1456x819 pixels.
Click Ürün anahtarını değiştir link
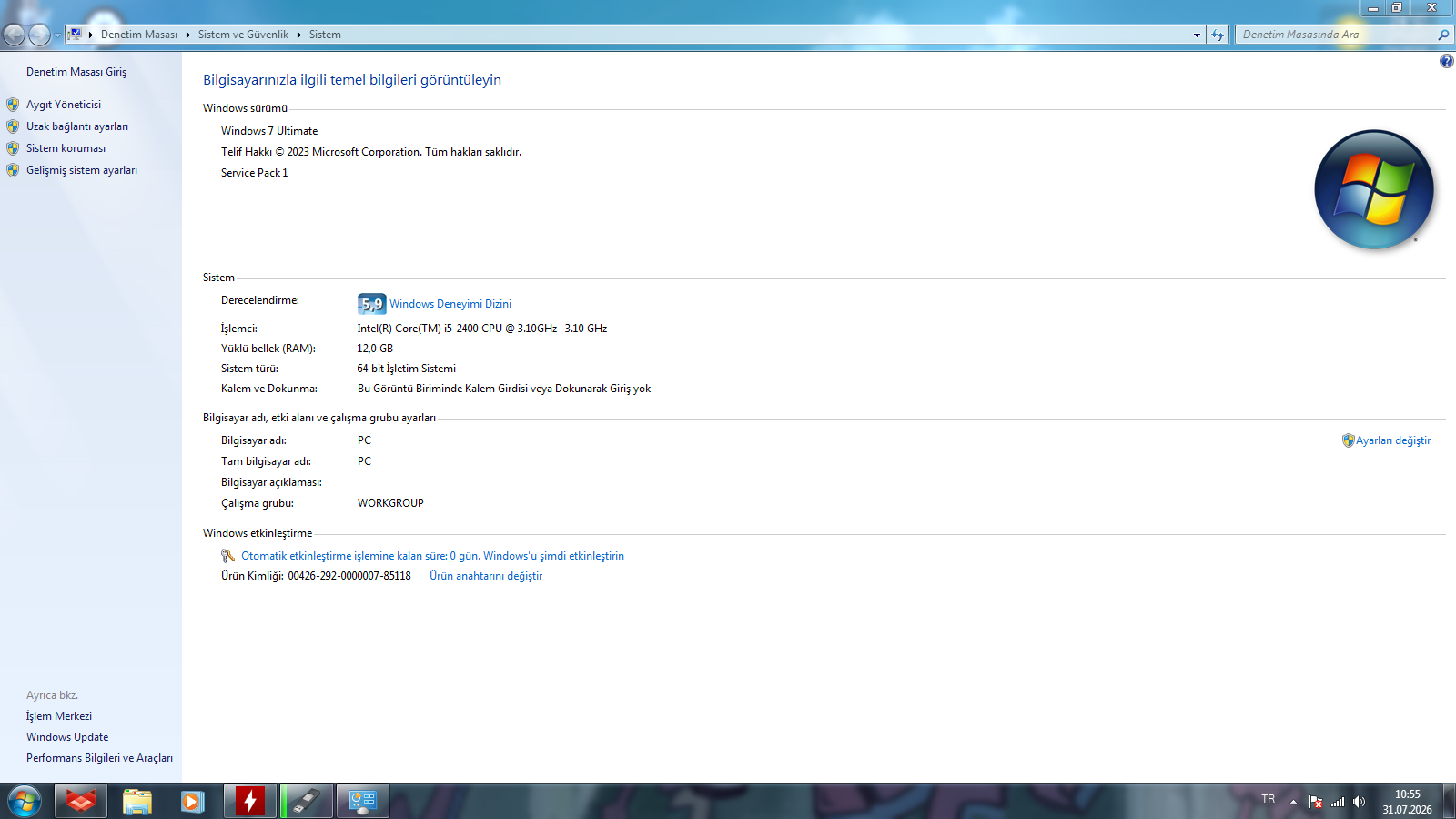click(486, 576)
